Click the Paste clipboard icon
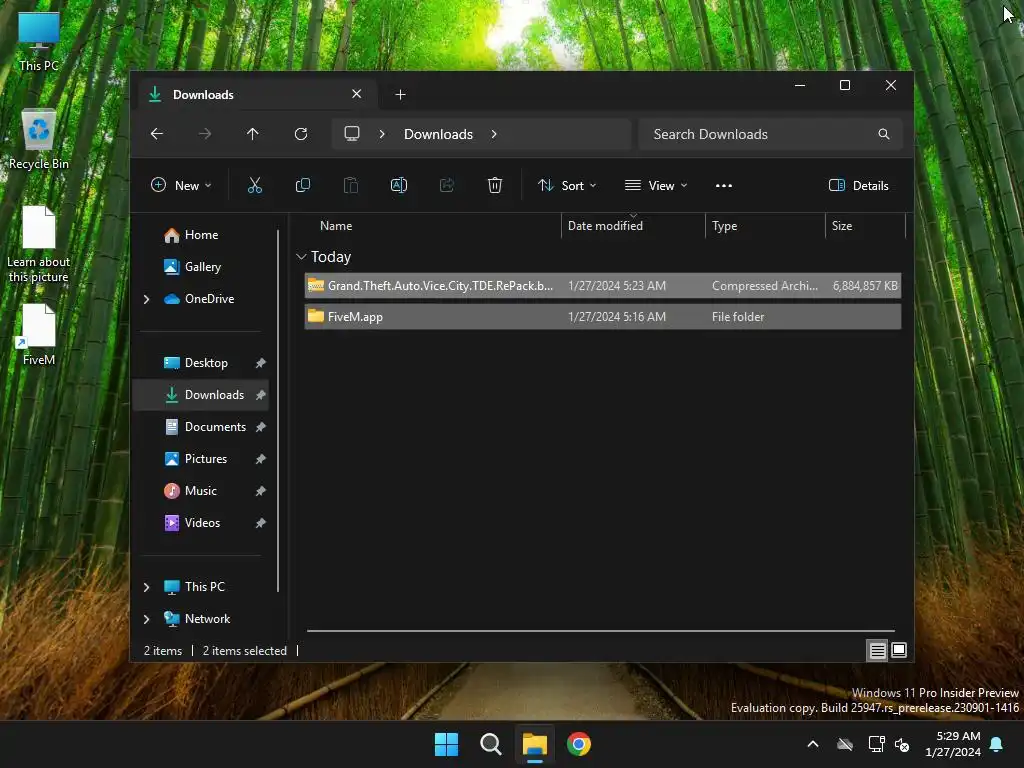 [x=351, y=185]
